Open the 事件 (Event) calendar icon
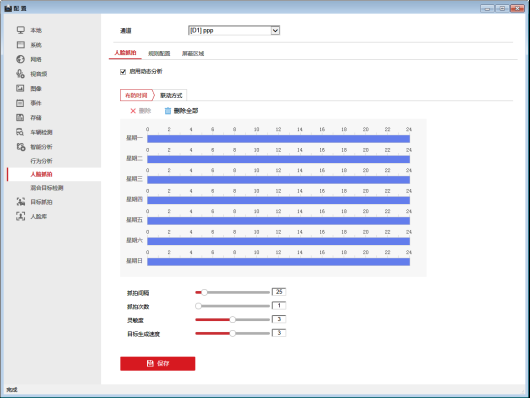Viewport: 530px width, 398px height. pyautogui.click(x=20, y=103)
